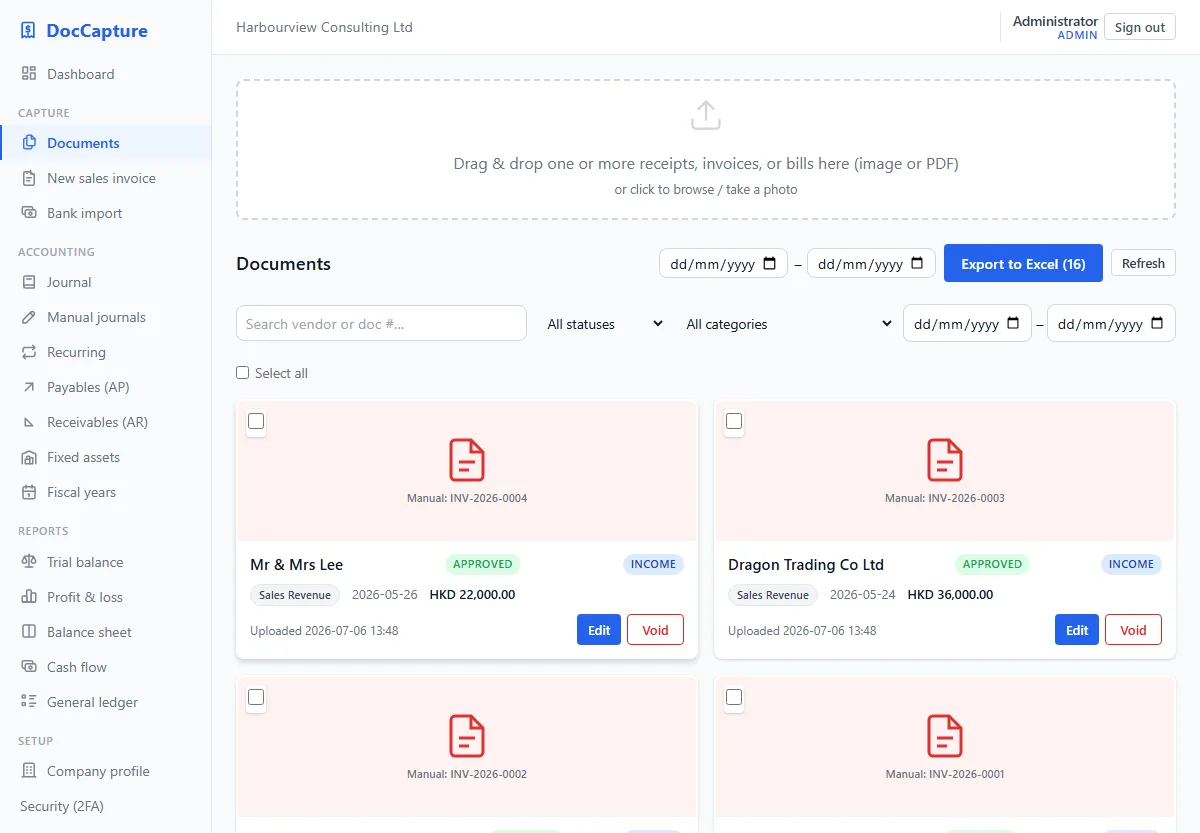Open Security (2FA) setup page
1200x833 pixels.
tap(106, 806)
